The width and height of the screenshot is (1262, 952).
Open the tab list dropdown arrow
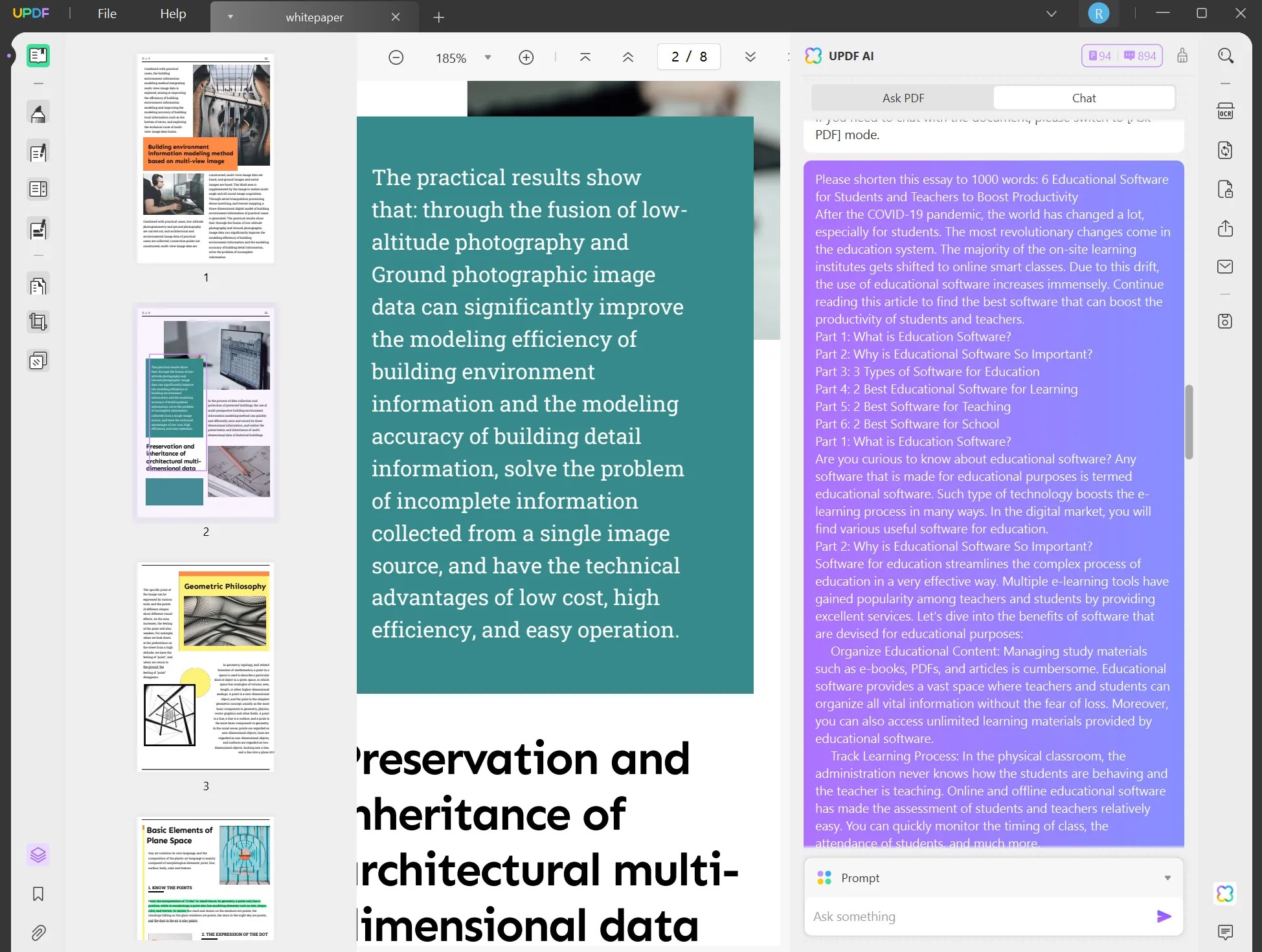pyautogui.click(x=1051, y=14)
